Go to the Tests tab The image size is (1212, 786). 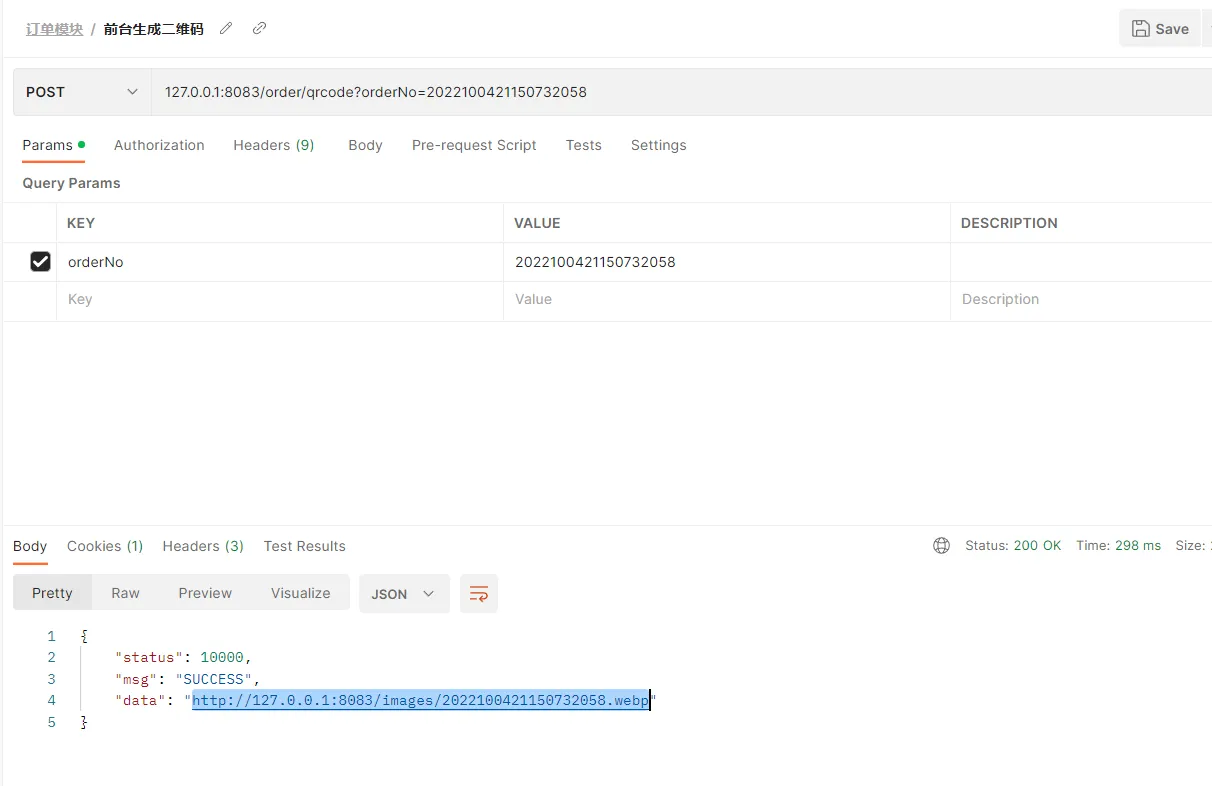[583, 145]
